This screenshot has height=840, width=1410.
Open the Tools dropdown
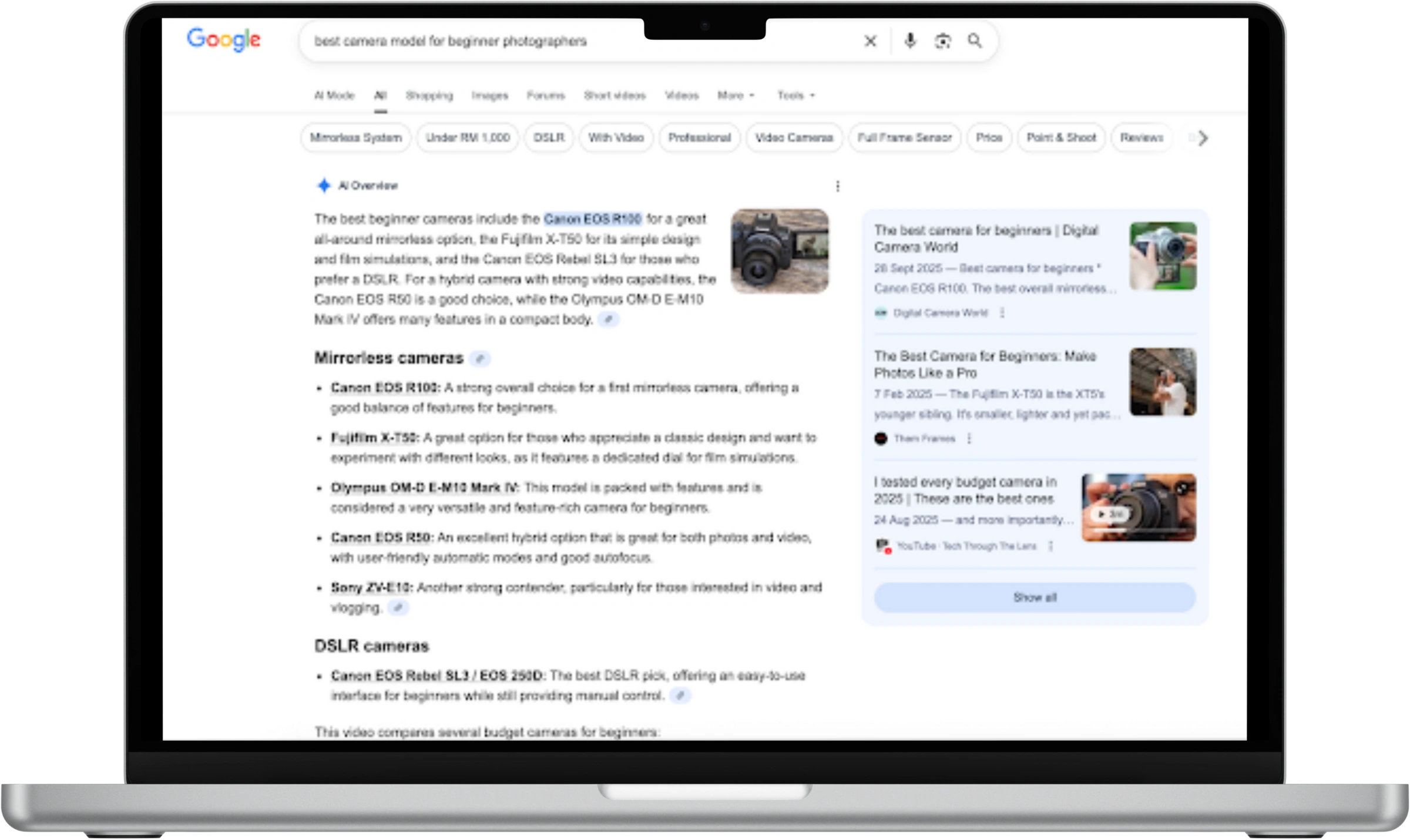click(795, 95)
